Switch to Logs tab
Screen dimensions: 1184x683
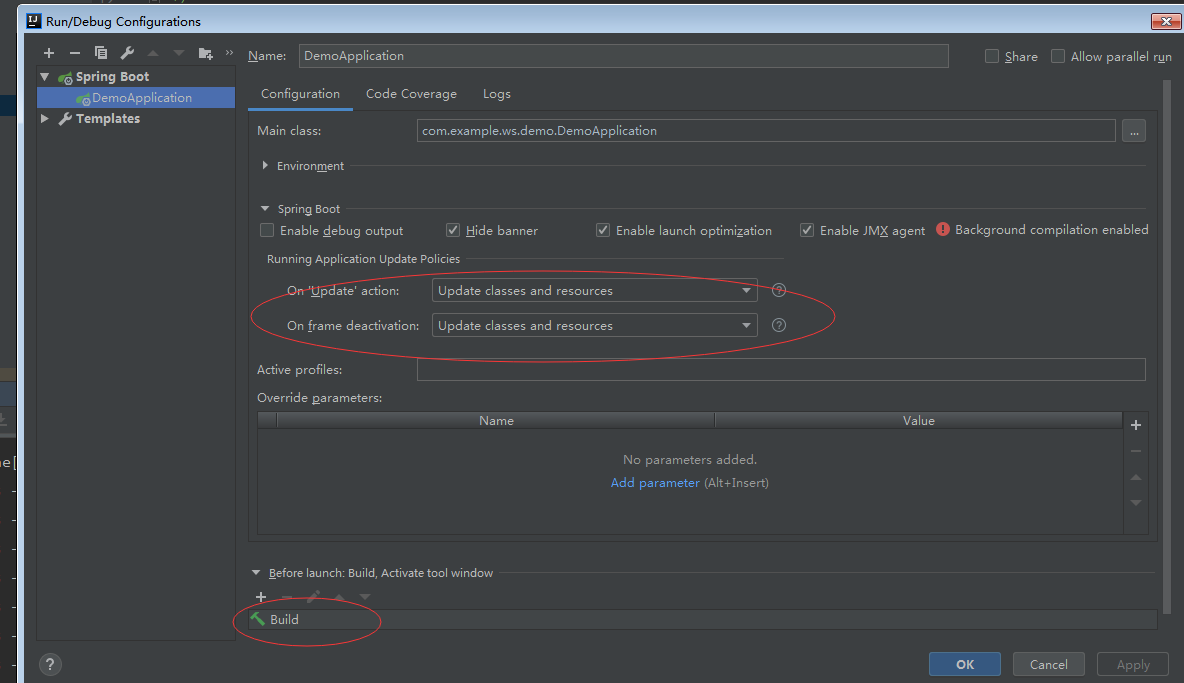[x=497, y=94]
